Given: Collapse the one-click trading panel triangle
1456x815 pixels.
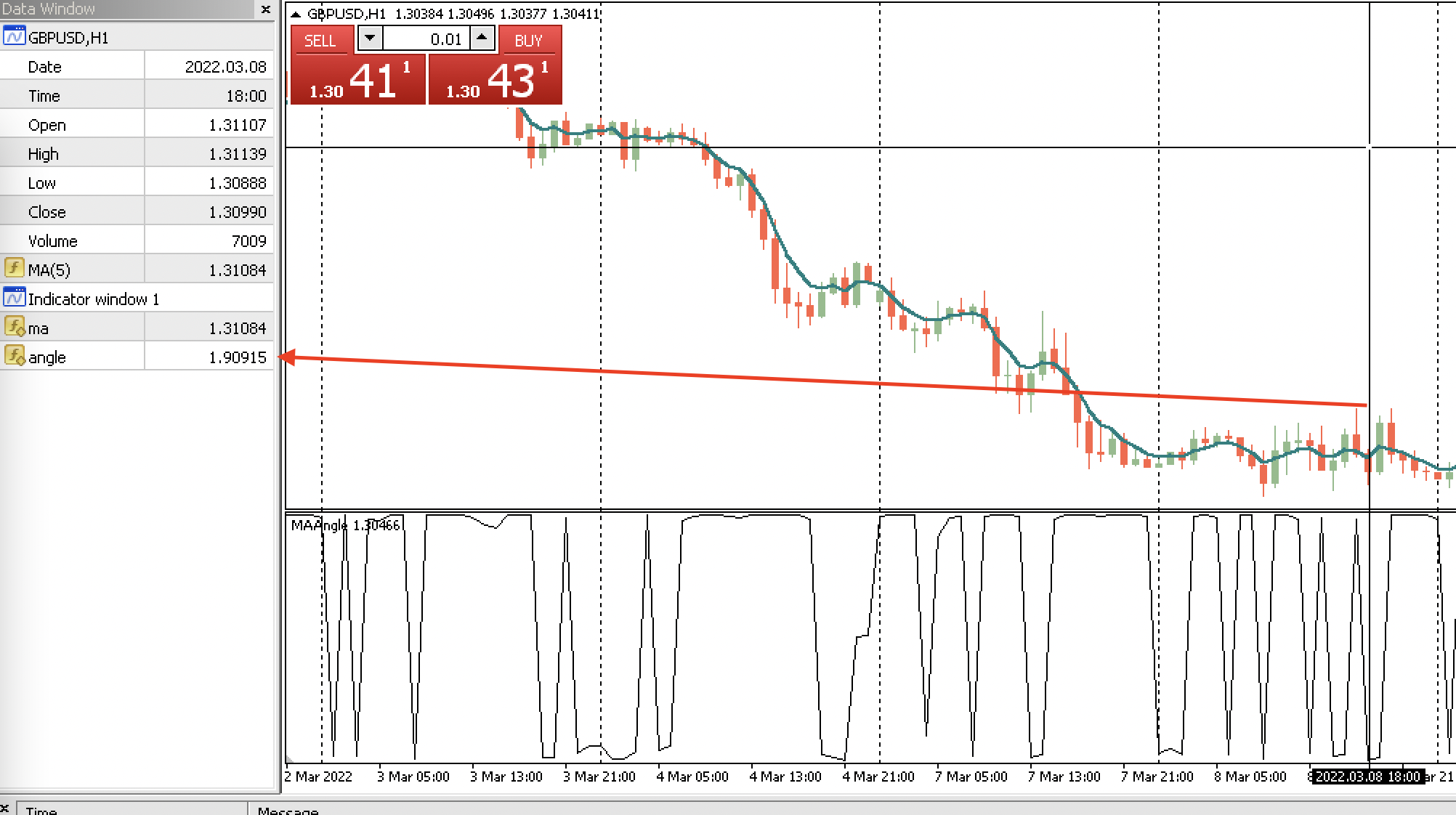Looking at the screenshot, I should pyautogui.click(x=297, y=12).
